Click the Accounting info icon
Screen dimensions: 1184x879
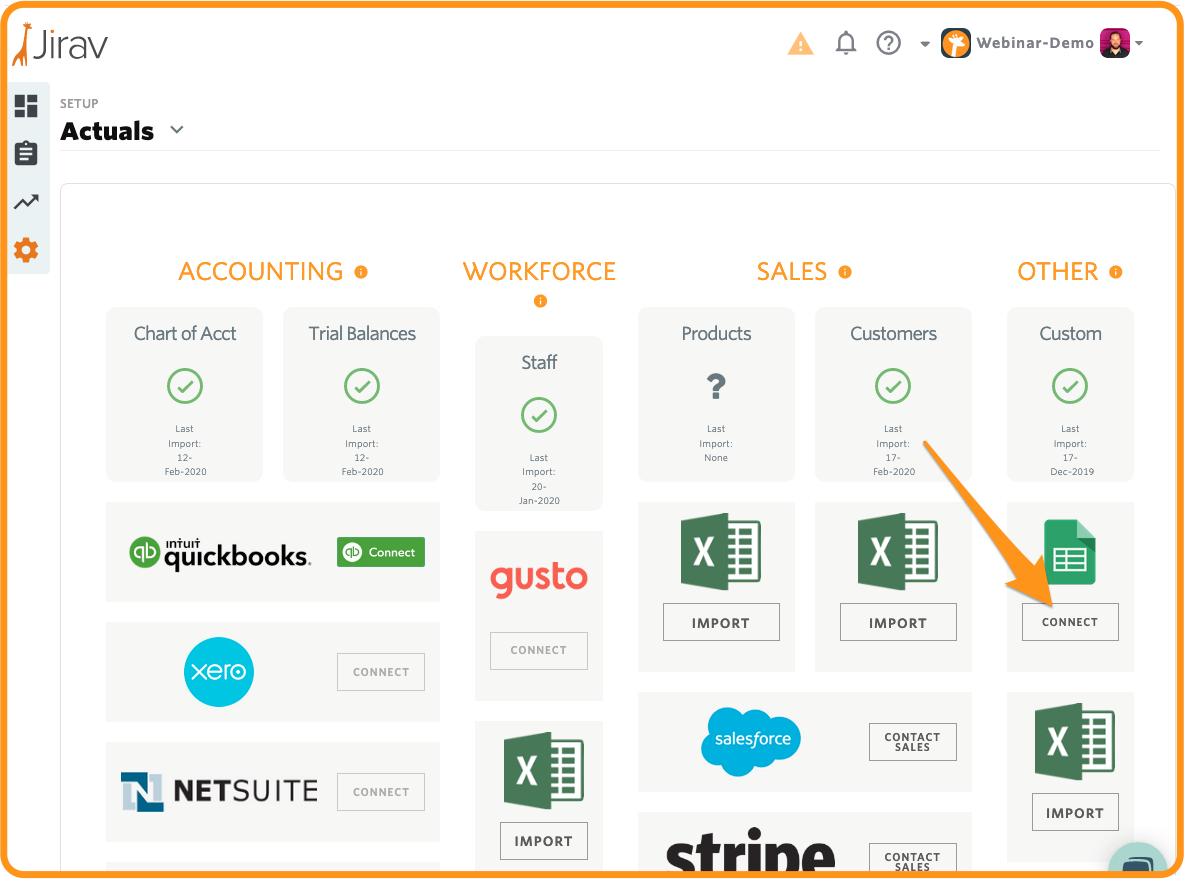pos(362,272)
